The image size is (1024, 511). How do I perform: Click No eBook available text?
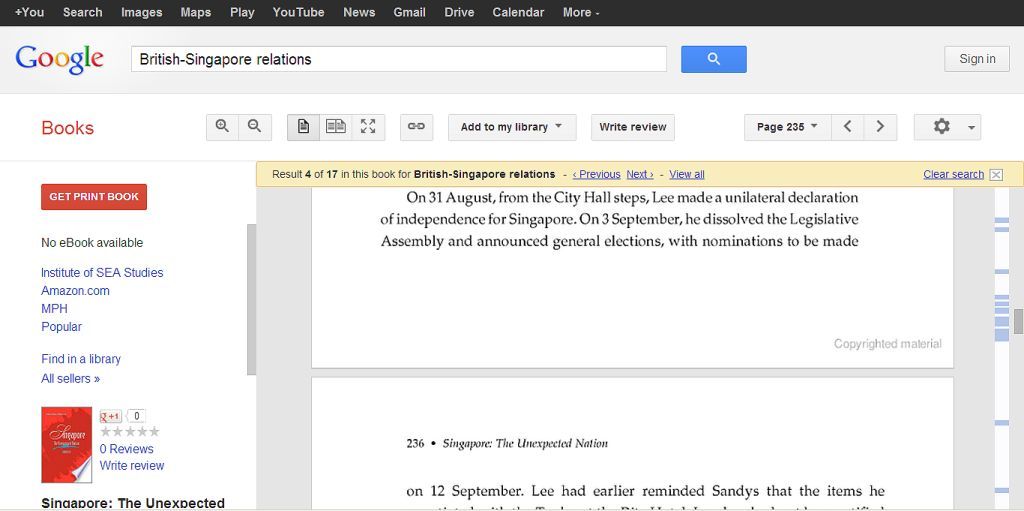(x=92, y=243)
